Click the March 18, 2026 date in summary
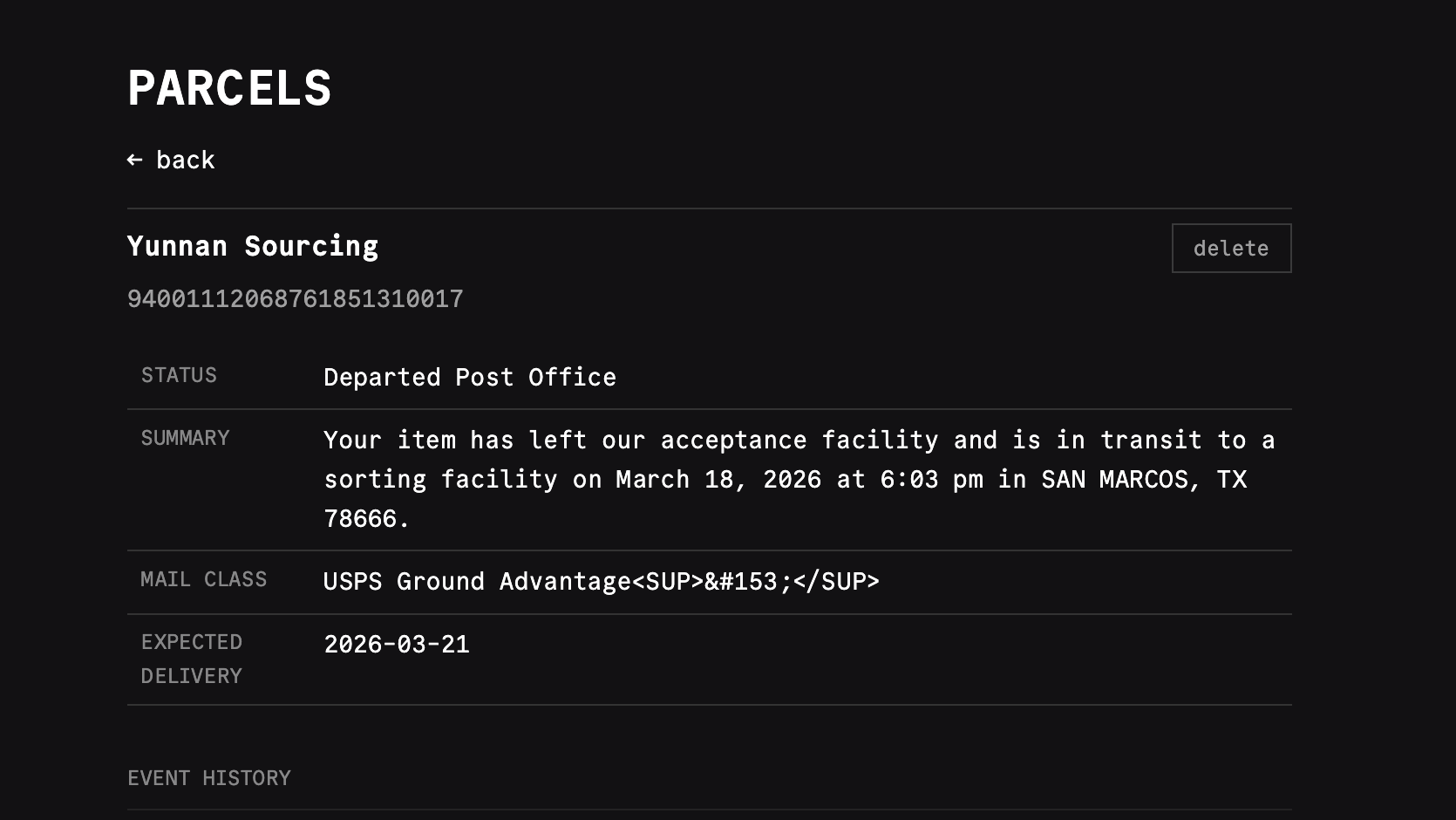The width and height of the screenshot is (1456, 820). point(718,479)
